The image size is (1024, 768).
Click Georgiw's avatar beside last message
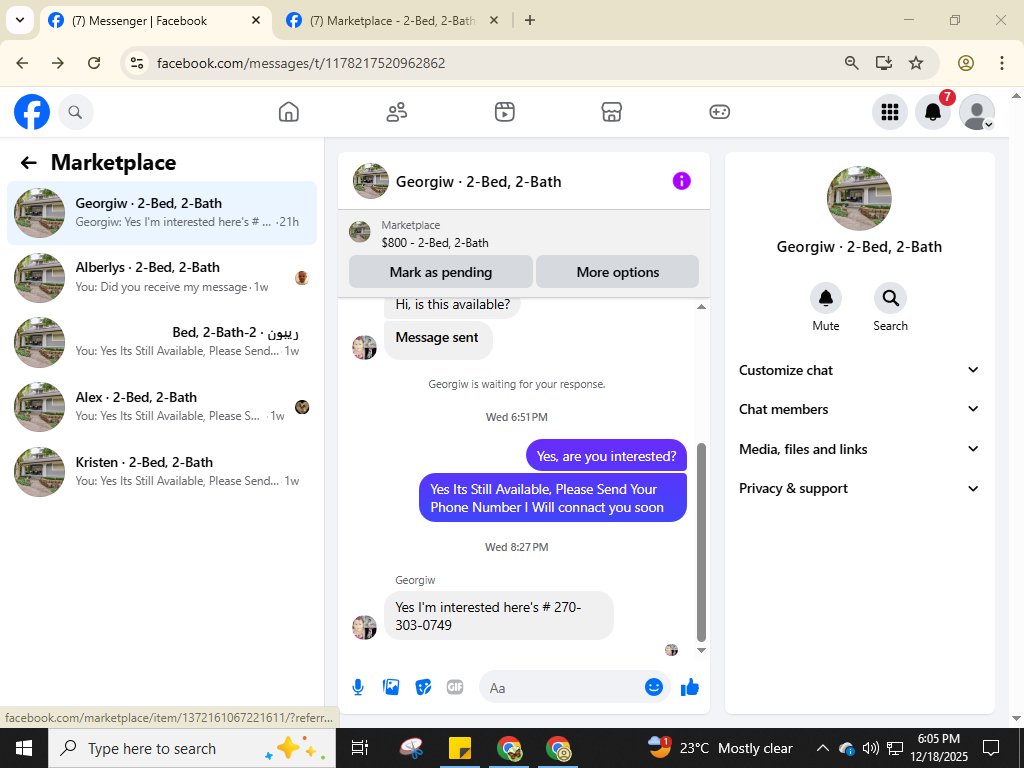pos(364,627)
